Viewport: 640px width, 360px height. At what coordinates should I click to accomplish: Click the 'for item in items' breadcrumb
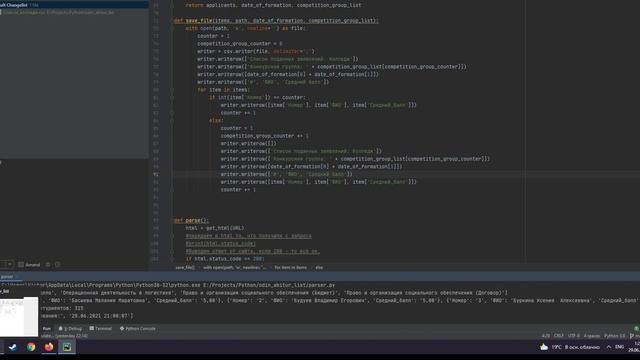pyautogui.click(x=290, y=268)
